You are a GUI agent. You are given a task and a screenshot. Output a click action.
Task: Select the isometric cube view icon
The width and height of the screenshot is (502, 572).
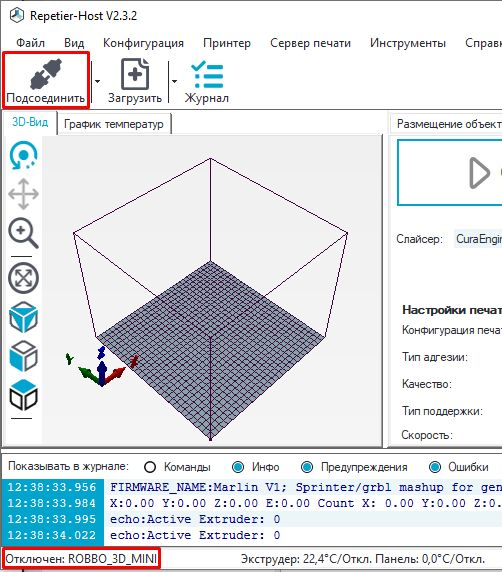(23, 317)
